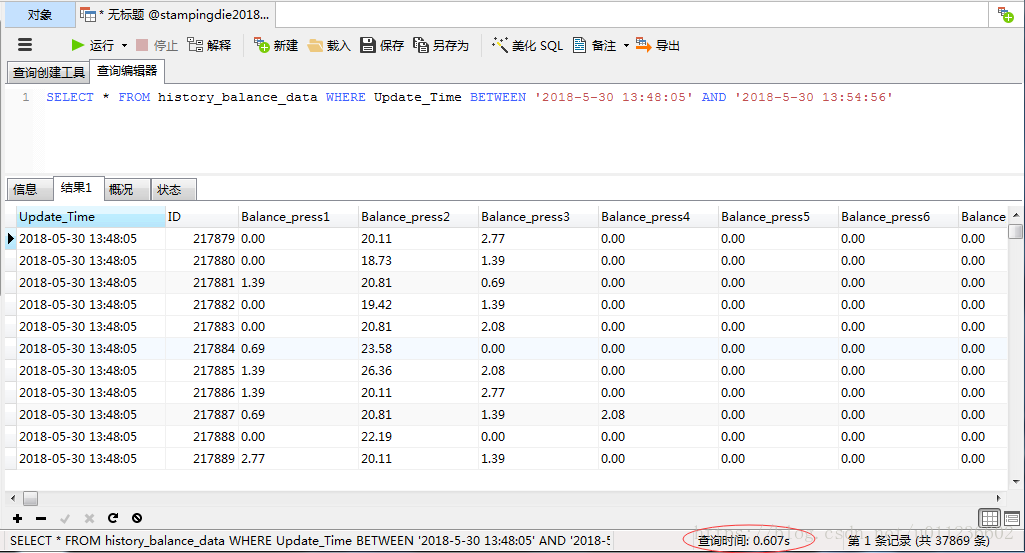The image size is (1025, 553).
Task: Click the horizontal scrollbar left arrow
Action: pos(13,498)
